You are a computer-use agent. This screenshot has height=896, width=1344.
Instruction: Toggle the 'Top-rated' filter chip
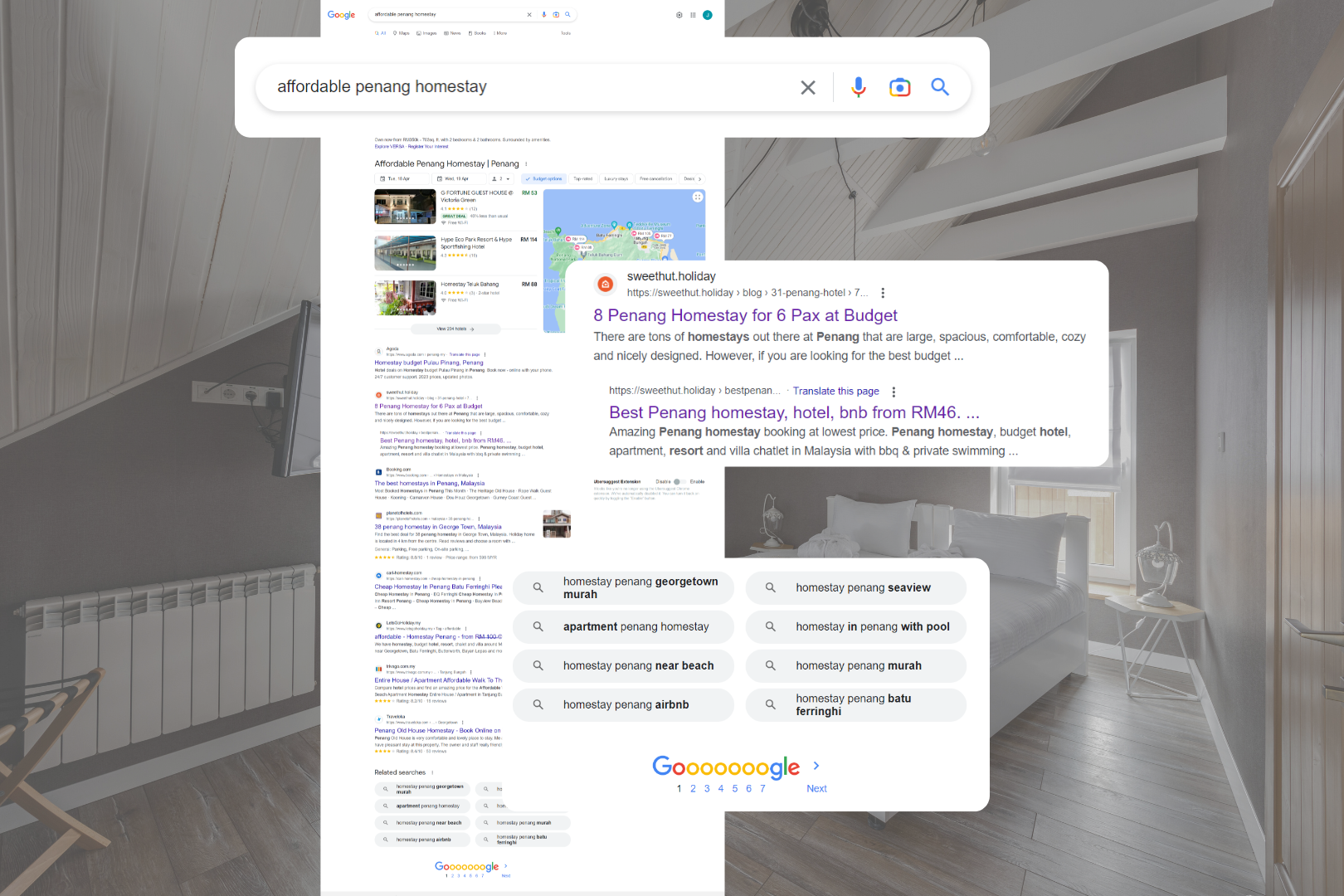[x=583, y=178]
